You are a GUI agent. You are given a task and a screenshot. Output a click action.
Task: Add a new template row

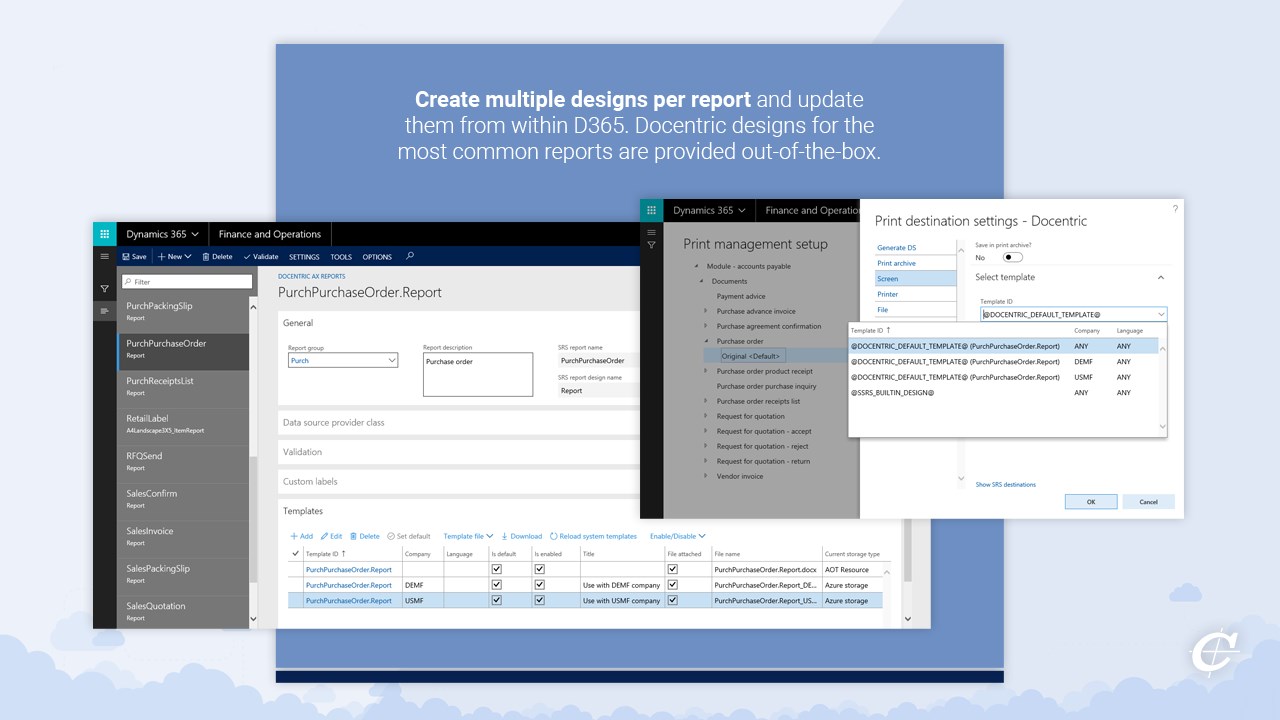301,536
